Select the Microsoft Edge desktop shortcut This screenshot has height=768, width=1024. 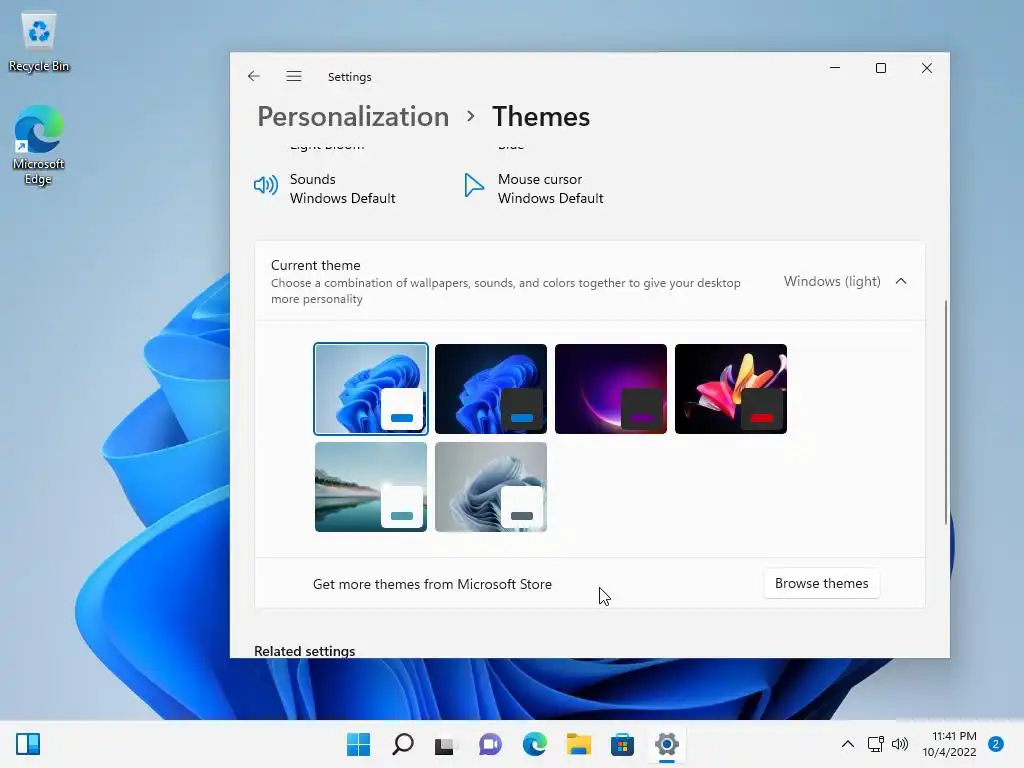39,145
